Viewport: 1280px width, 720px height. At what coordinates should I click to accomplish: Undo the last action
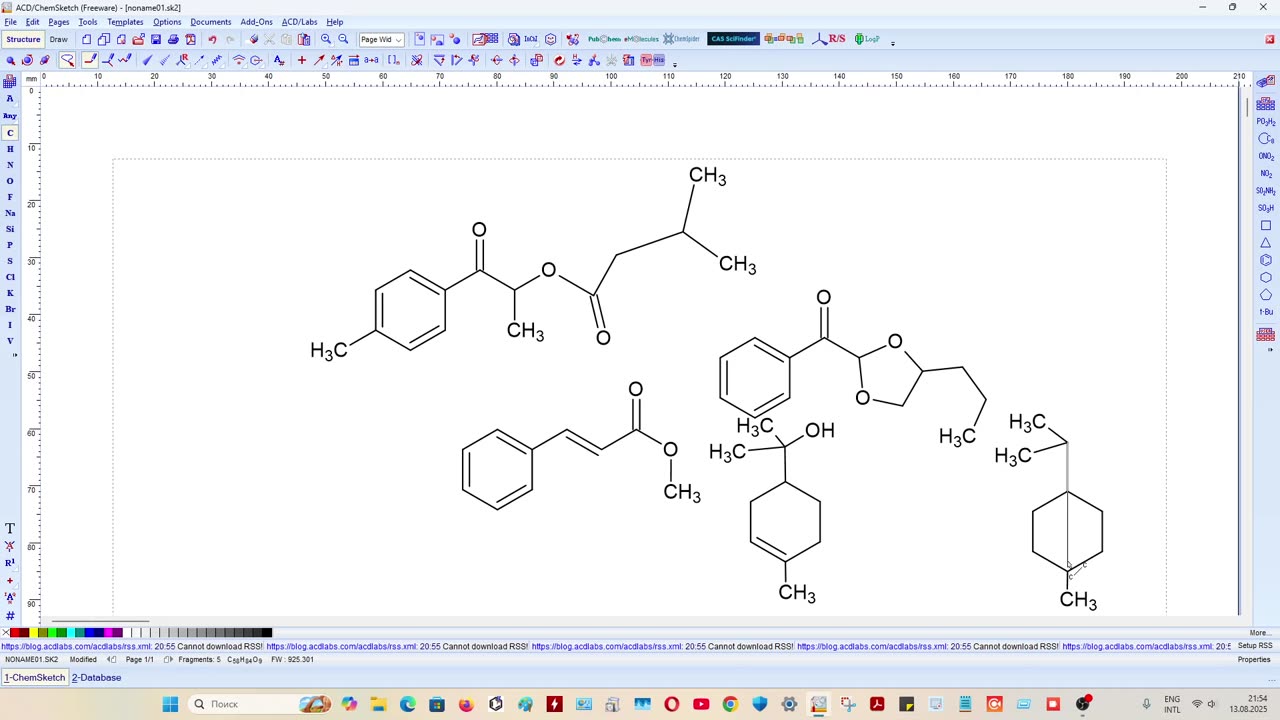(x=212, y=40)
